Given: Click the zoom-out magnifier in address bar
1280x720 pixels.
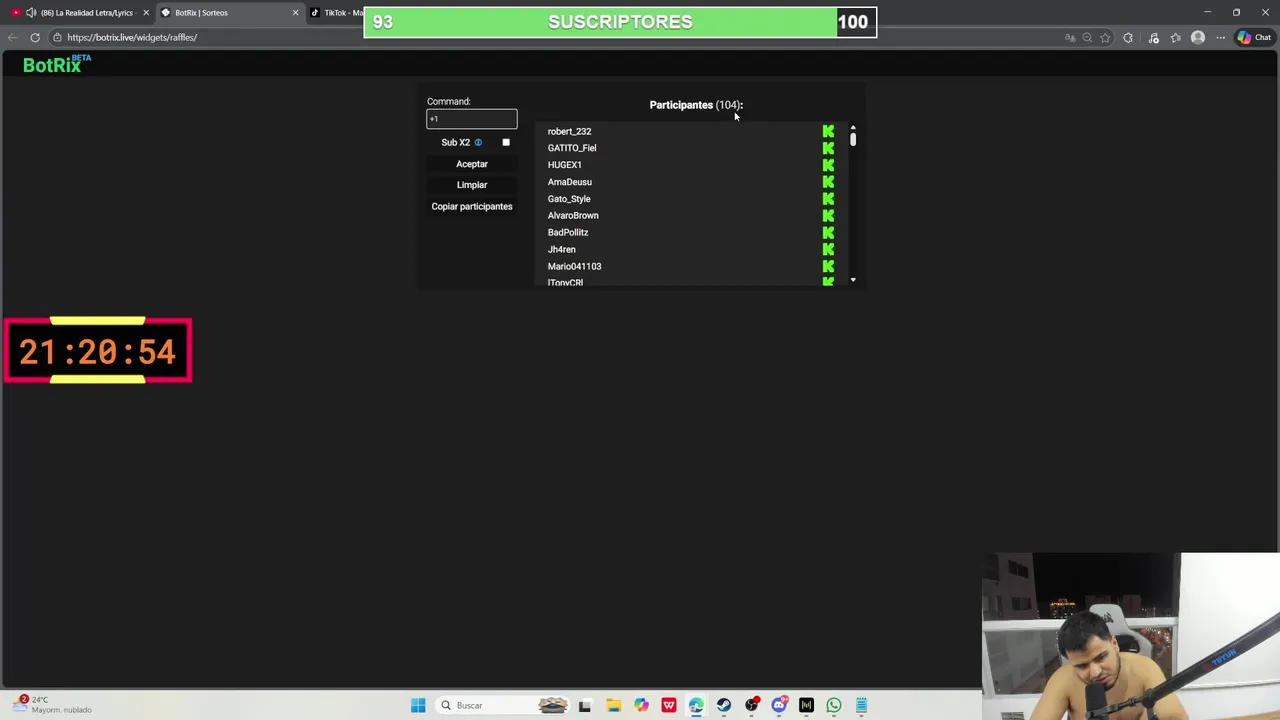Looking at the screenshot, I should point(1087,38).
